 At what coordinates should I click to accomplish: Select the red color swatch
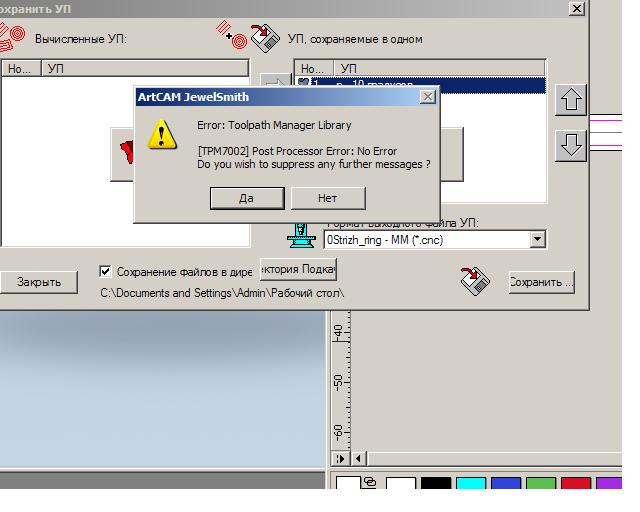(x=576, y=483)
